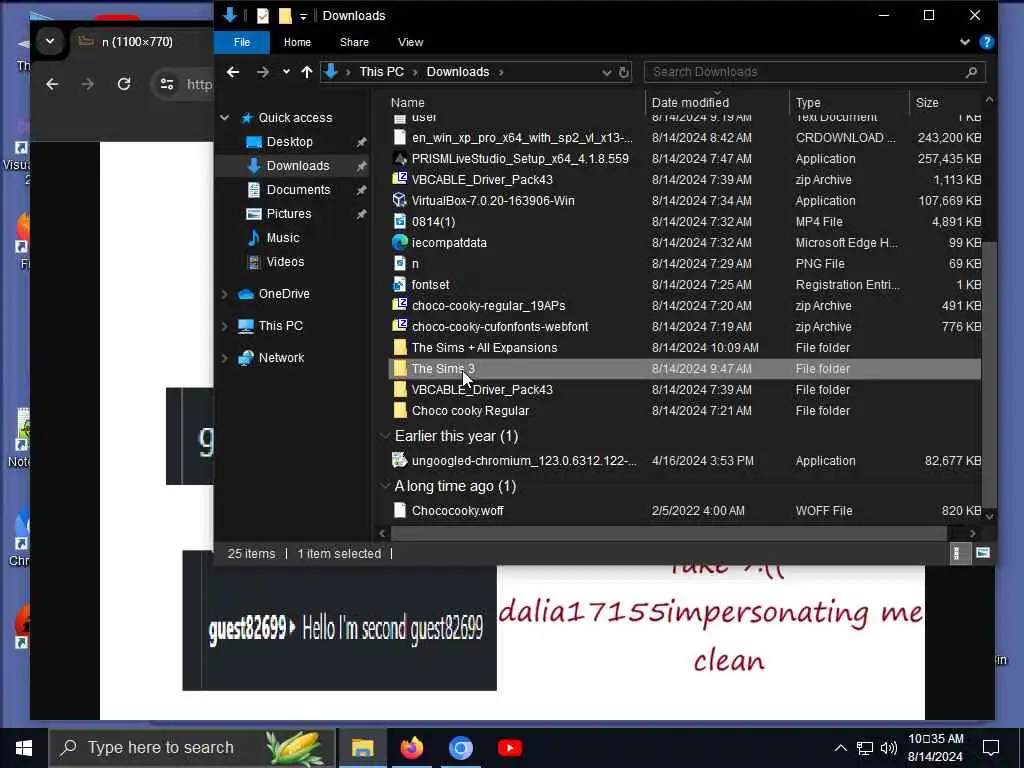Open the VirtualBox-7.0.20 installer file icon

pyautogui.click(x=400, y=200)
